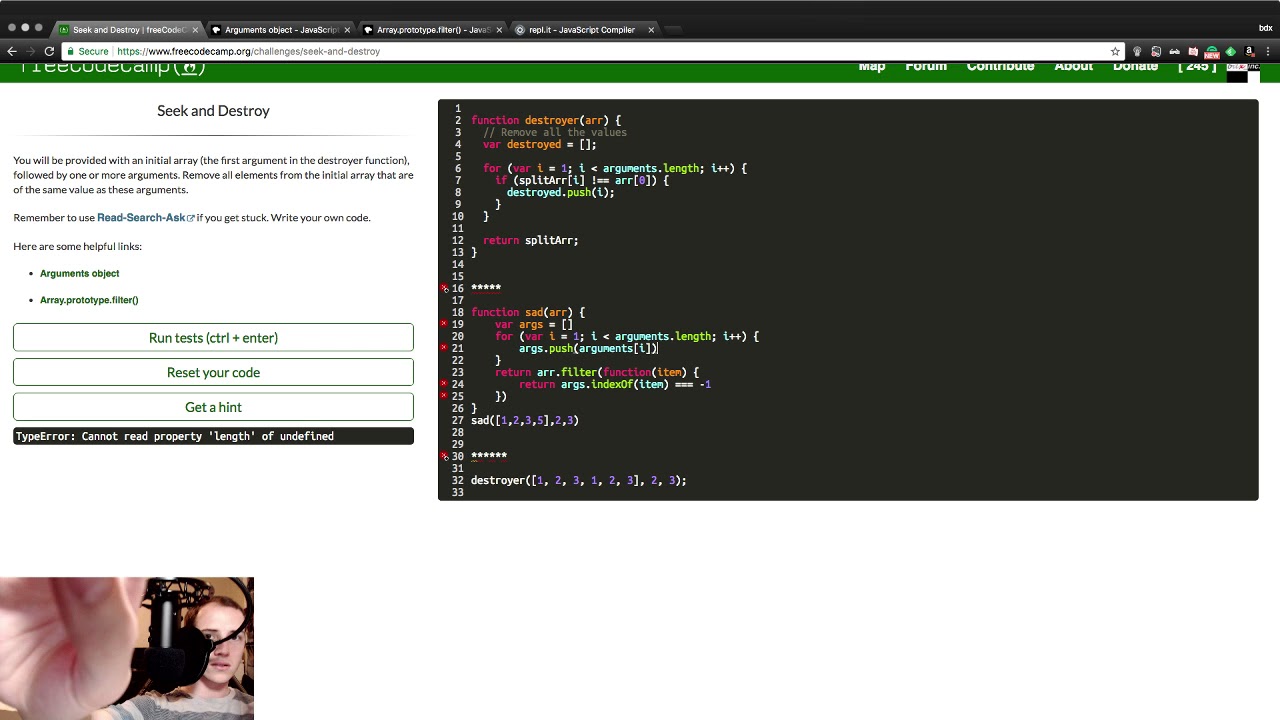Open the Array.prototype.filter() helpful link
1280x720 pixels.
point(89,300)
